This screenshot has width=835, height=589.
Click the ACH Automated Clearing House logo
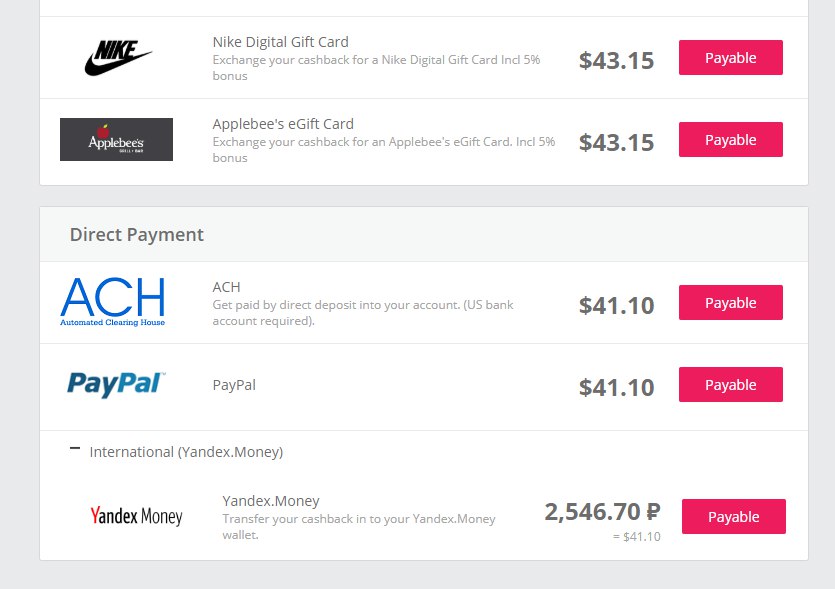click(x=112, y=302)
